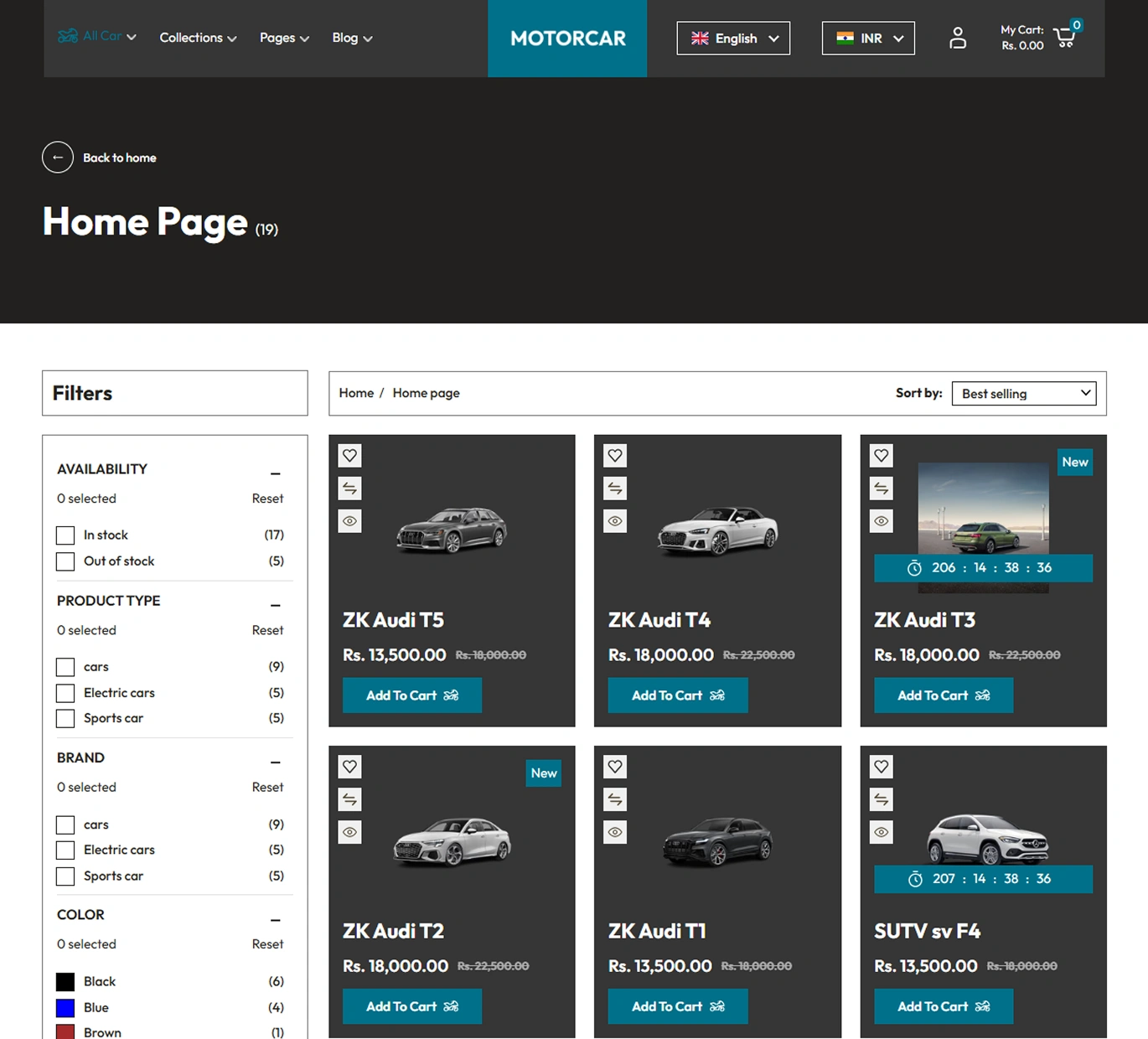Select the Black color swatch
The height and width of the screenshot is (1039, 1148).
65,982
